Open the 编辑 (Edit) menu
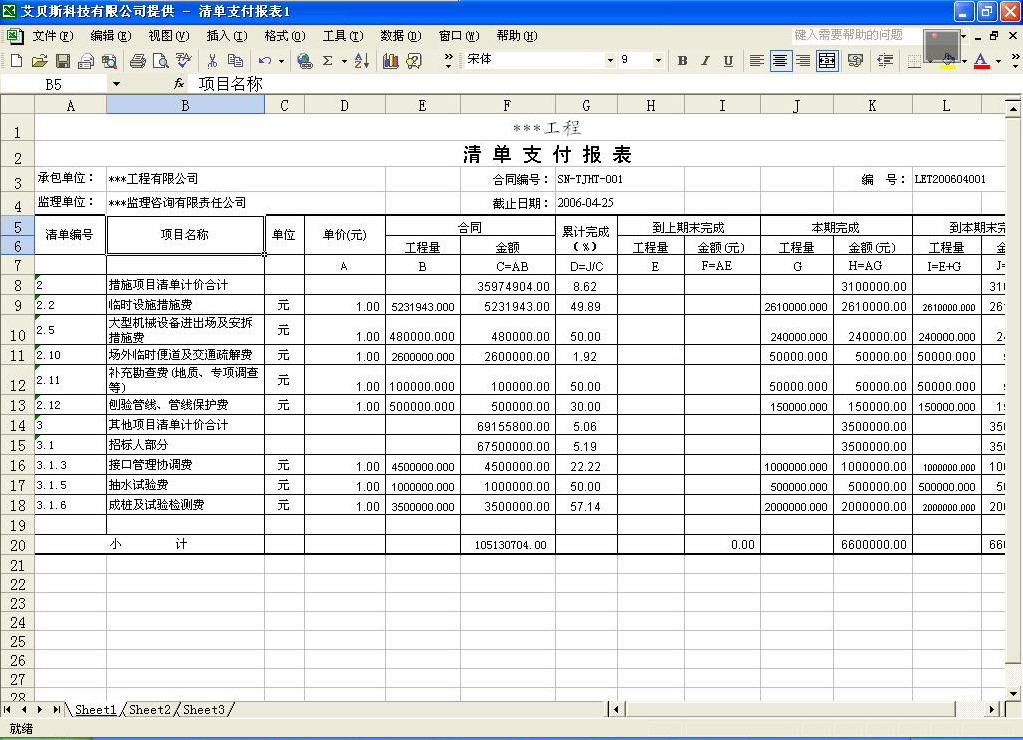1023x740 pixels. point(110,36)
